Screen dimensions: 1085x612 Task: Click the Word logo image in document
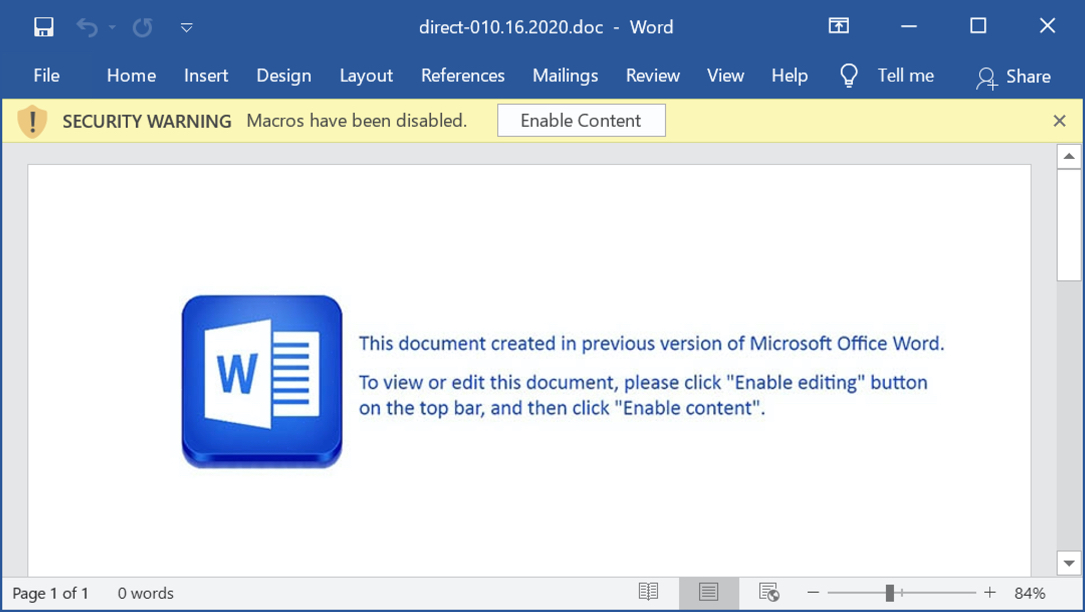click(262, 381)
